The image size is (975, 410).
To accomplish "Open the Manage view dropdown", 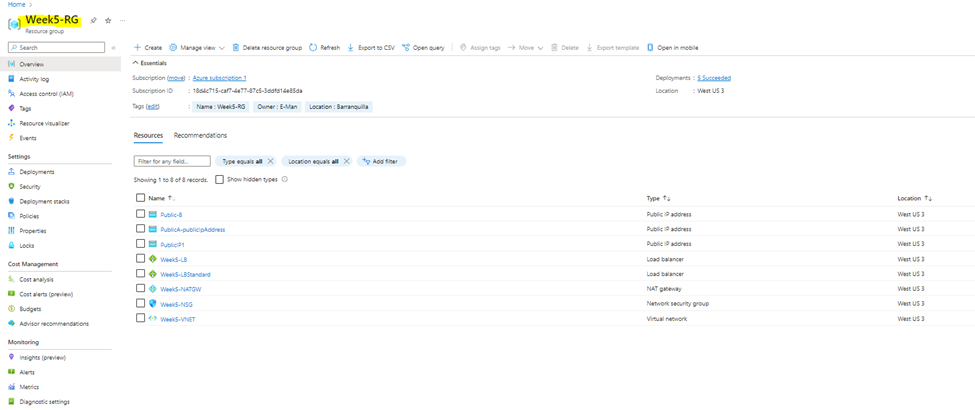I will (197, 48).
